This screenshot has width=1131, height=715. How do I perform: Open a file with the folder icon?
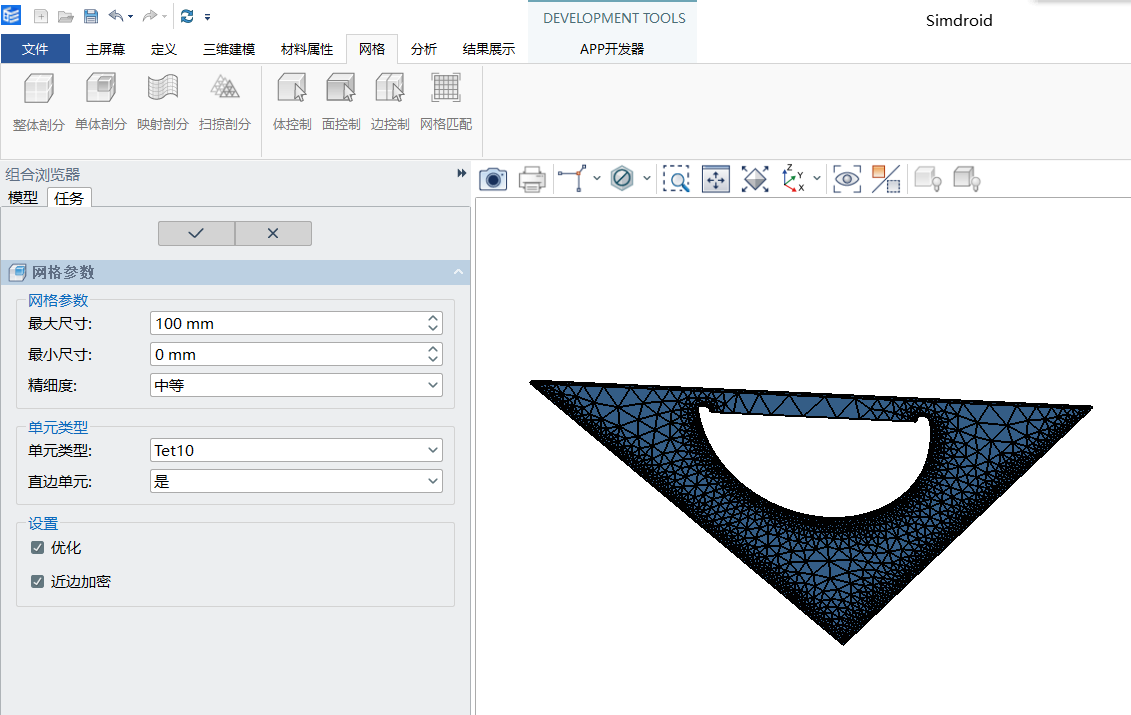click(66, 16)
